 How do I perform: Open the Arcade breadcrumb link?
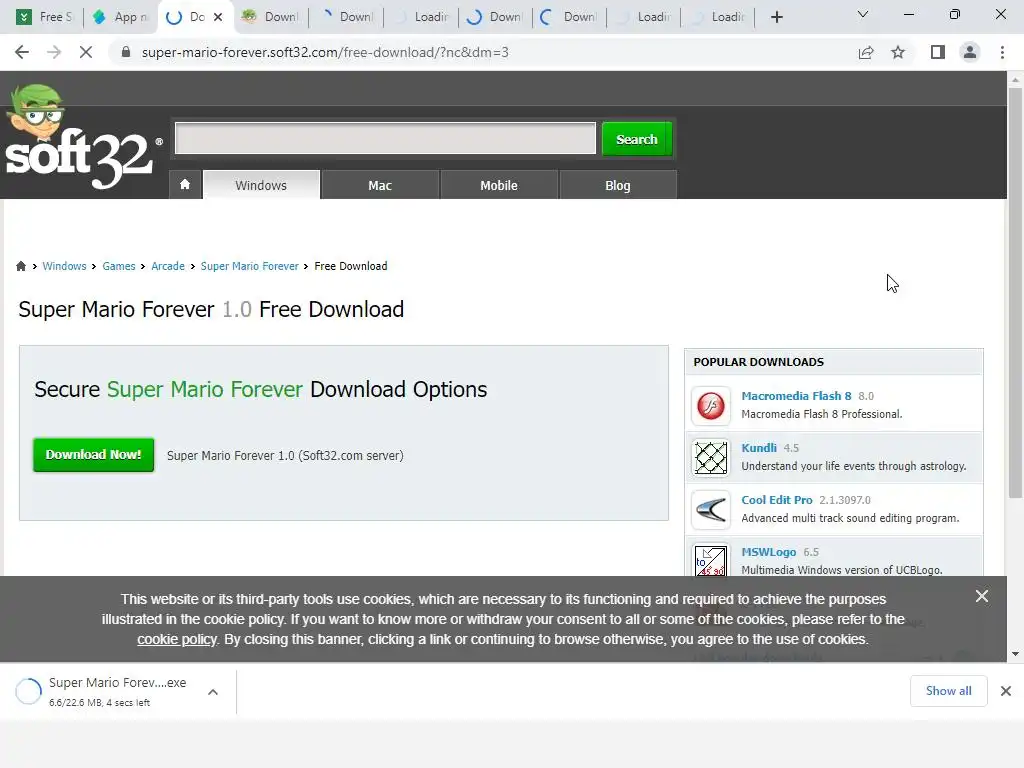click(168, 266)
